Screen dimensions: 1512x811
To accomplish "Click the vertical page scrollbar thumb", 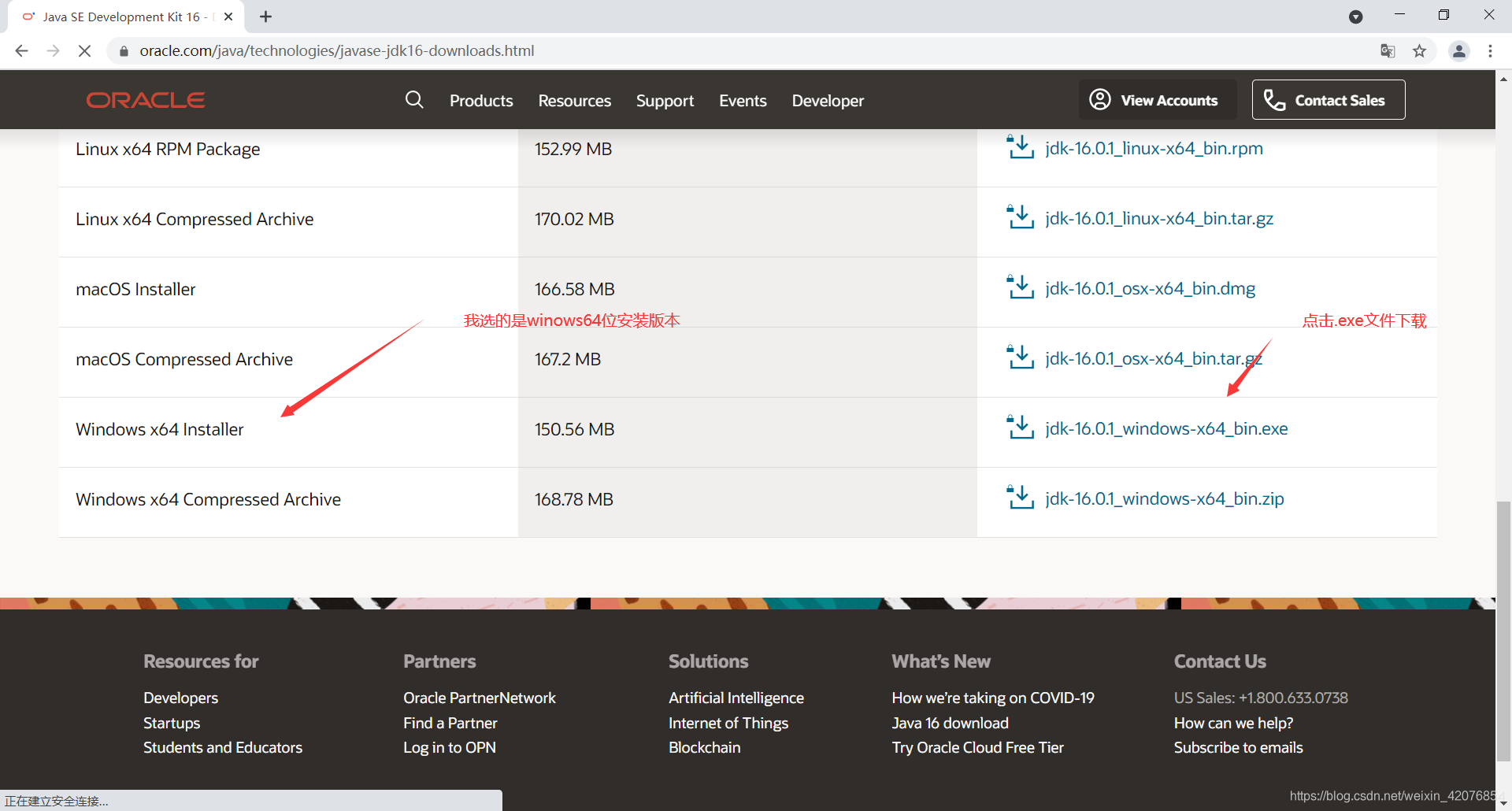I will click(1503, 631).
